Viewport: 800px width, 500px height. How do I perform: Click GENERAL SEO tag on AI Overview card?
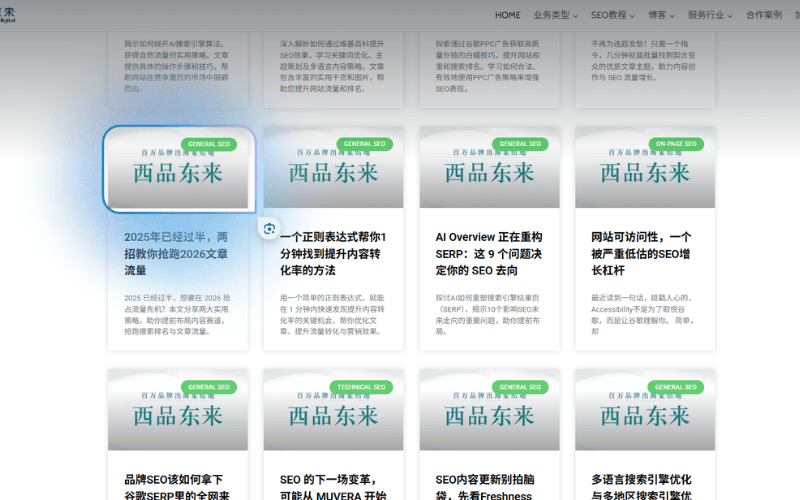point(520,144)
